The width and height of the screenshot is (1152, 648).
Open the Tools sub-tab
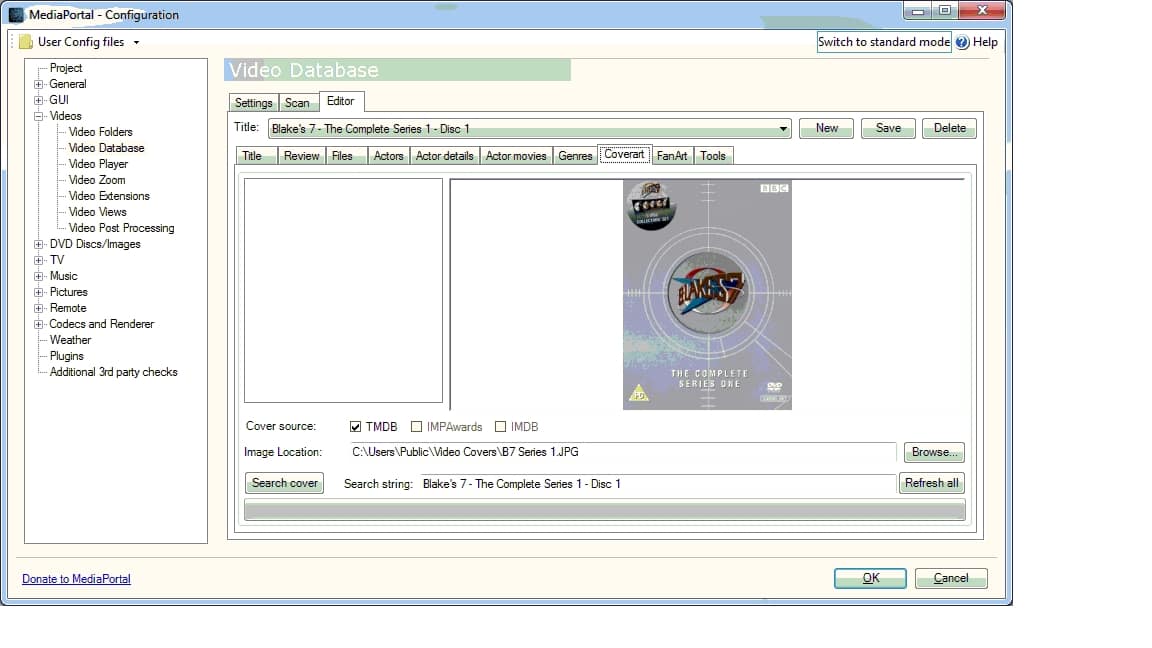713,156
